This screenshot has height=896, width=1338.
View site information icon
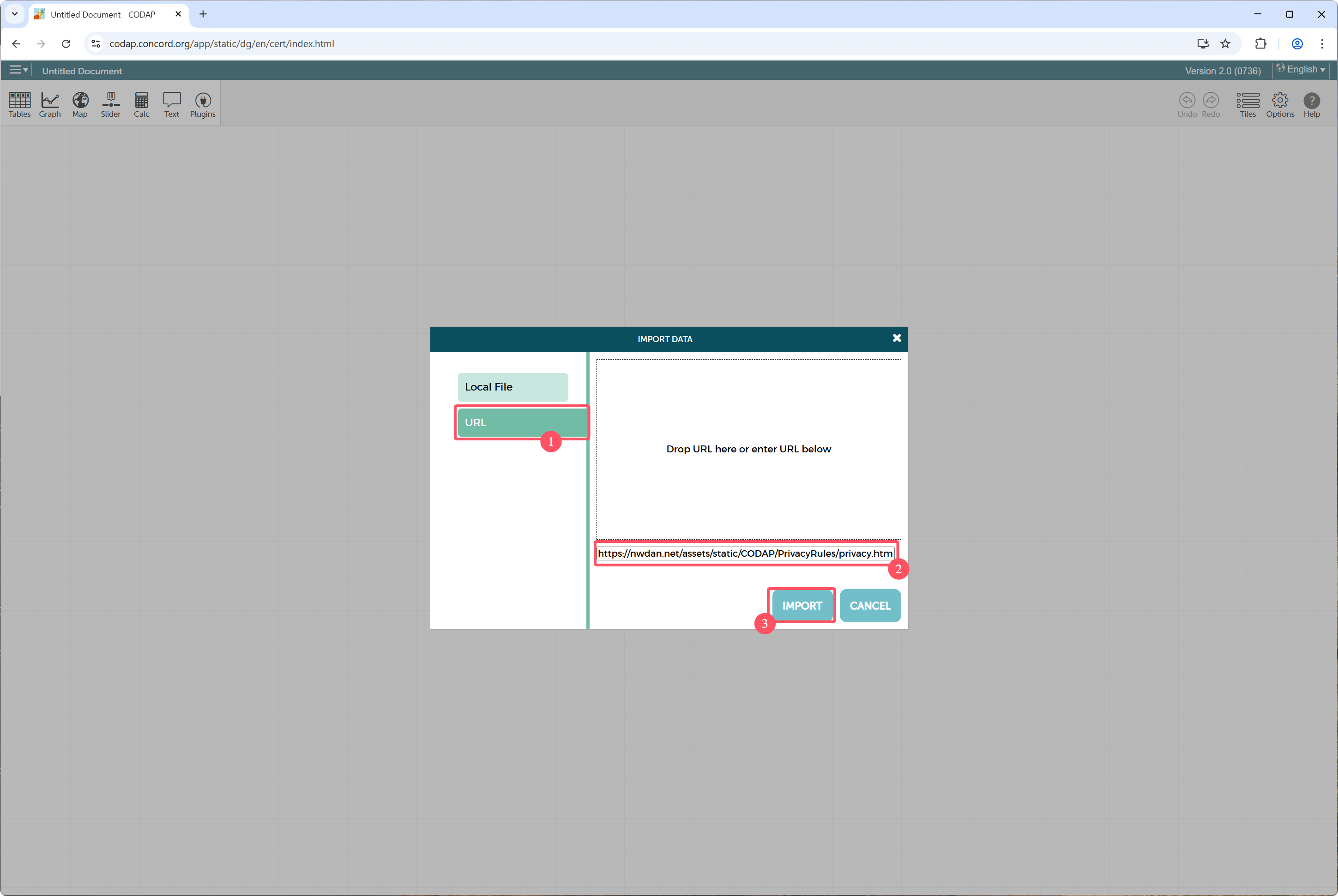click(96, 43)
